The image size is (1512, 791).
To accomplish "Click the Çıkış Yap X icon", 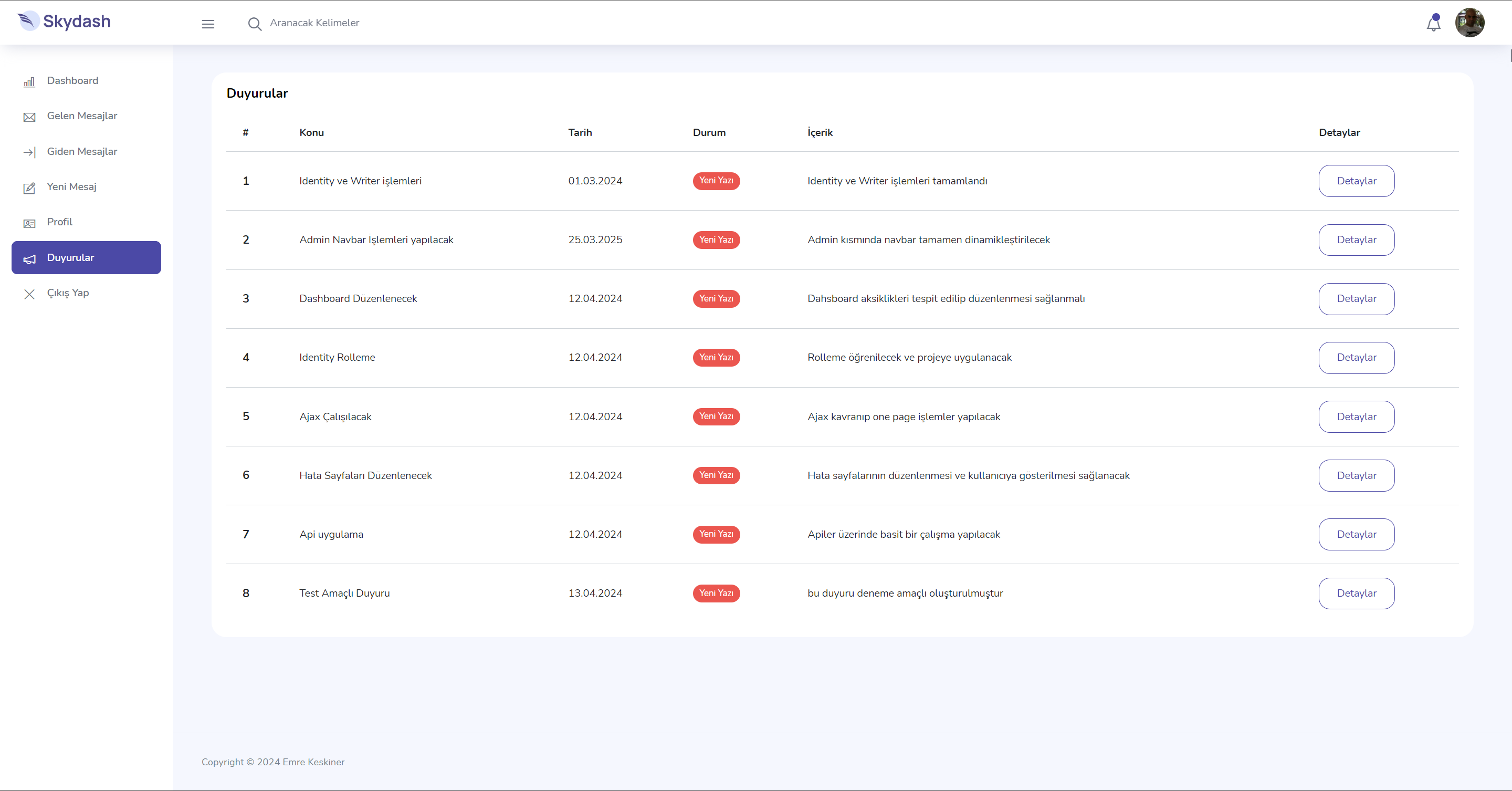I will (x=29, y=294).
